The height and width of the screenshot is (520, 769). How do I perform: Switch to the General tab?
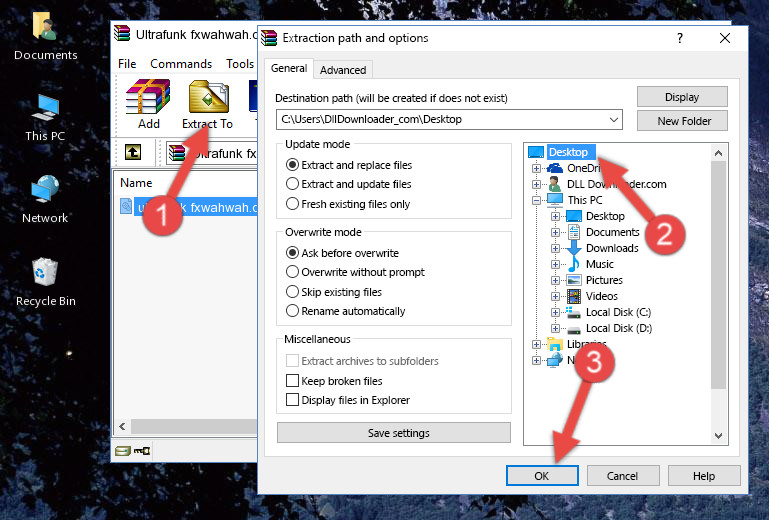coord(289,68)
